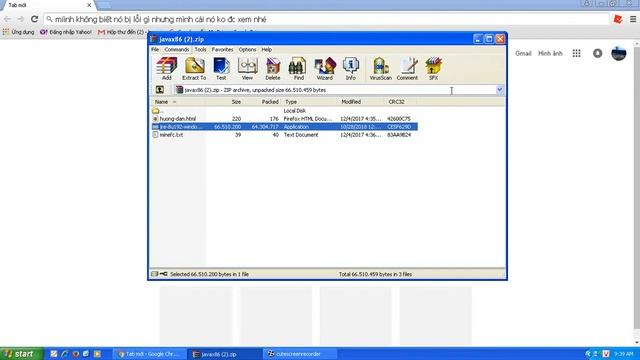Viewport: 640px width, 360px height.
Task: Switch to javax86 (2).zip taskbar button
Action: click(x=224, y=354)
